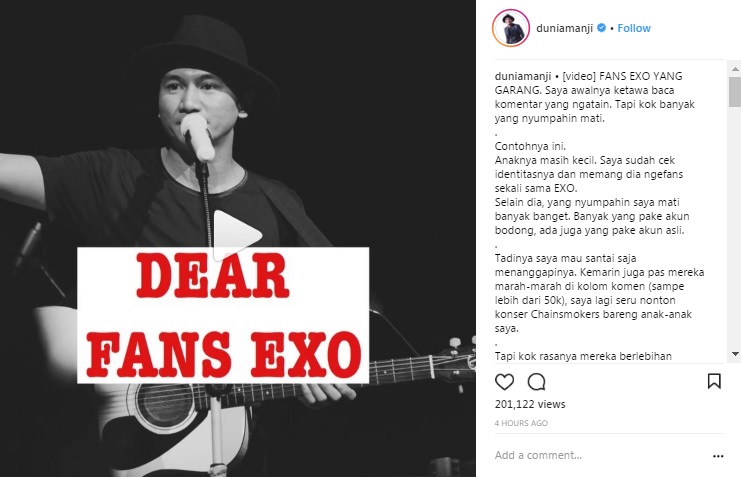The width and height of the screenshot is (741, 477).
Task: Save the post with the bookmark icon
Action: 714,381
